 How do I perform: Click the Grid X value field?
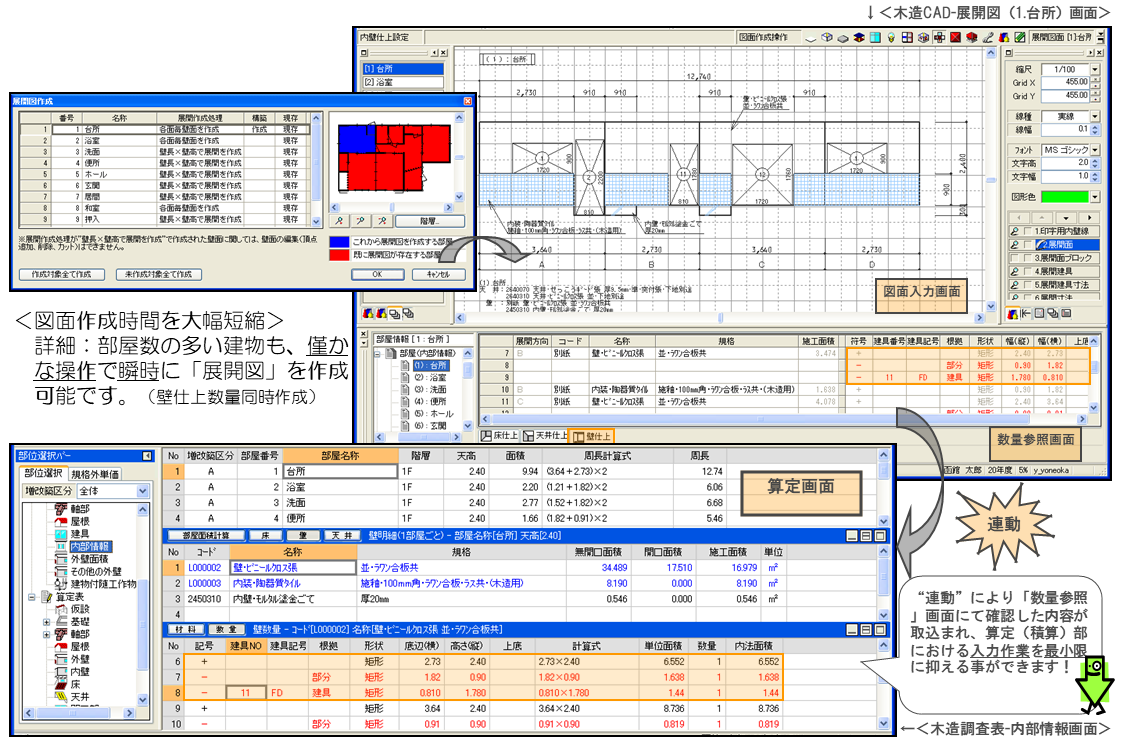1063,82
